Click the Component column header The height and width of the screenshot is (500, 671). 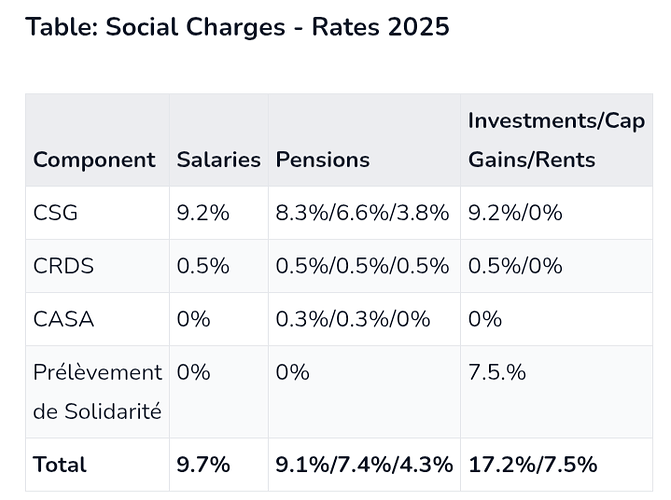coord(94,160)
